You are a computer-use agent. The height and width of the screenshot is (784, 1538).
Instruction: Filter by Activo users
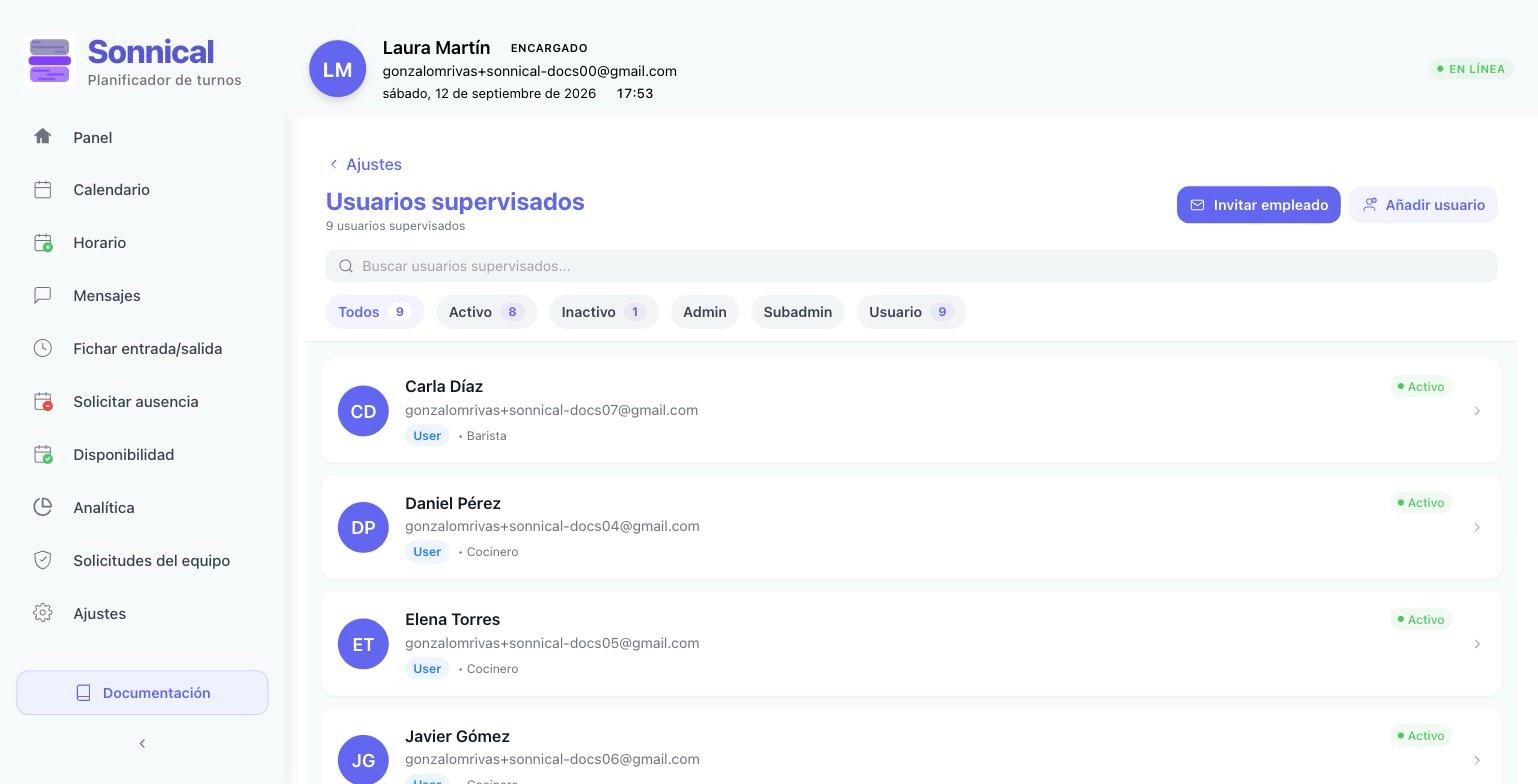[487, 312]
